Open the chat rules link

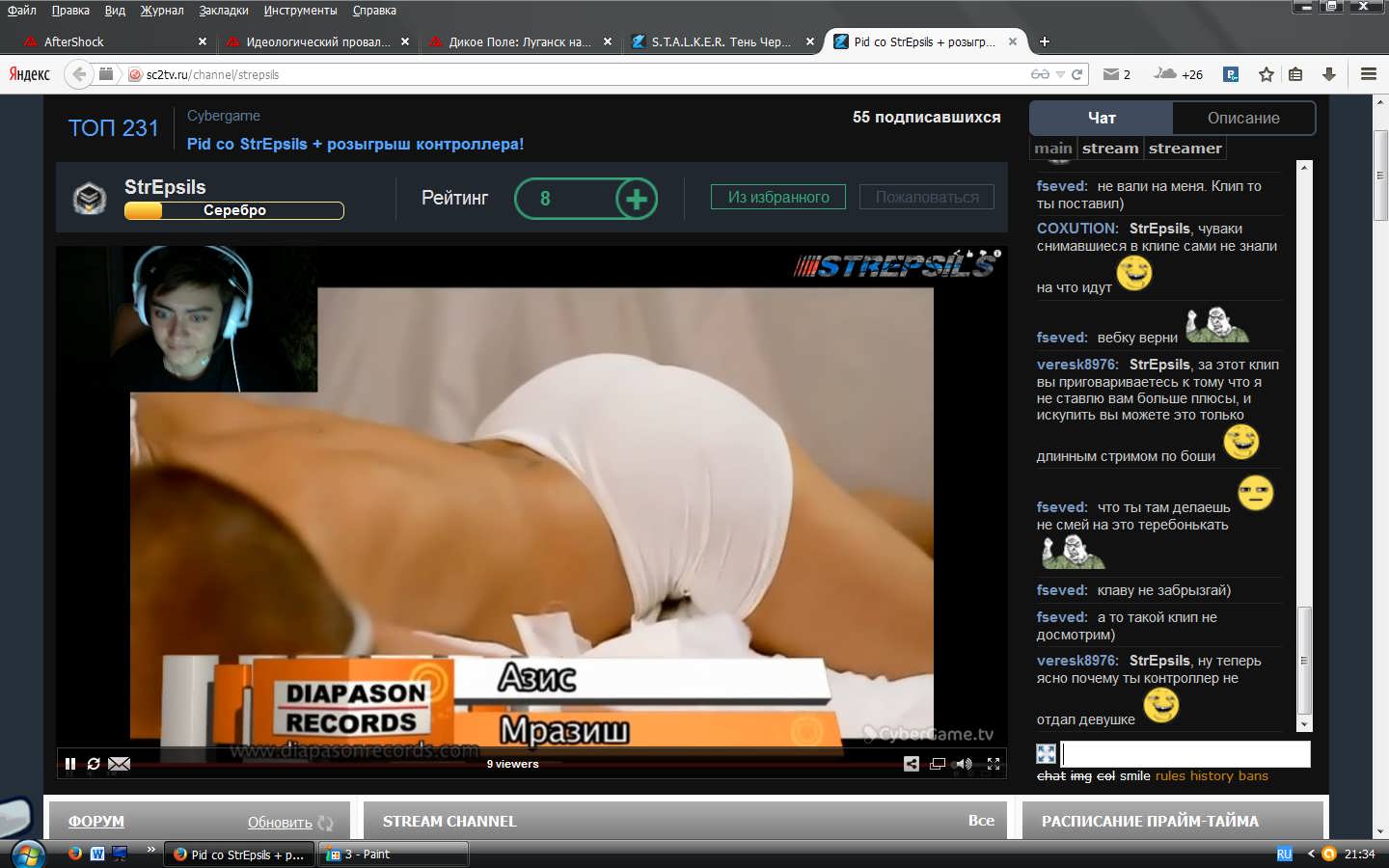coord(1170,775)
